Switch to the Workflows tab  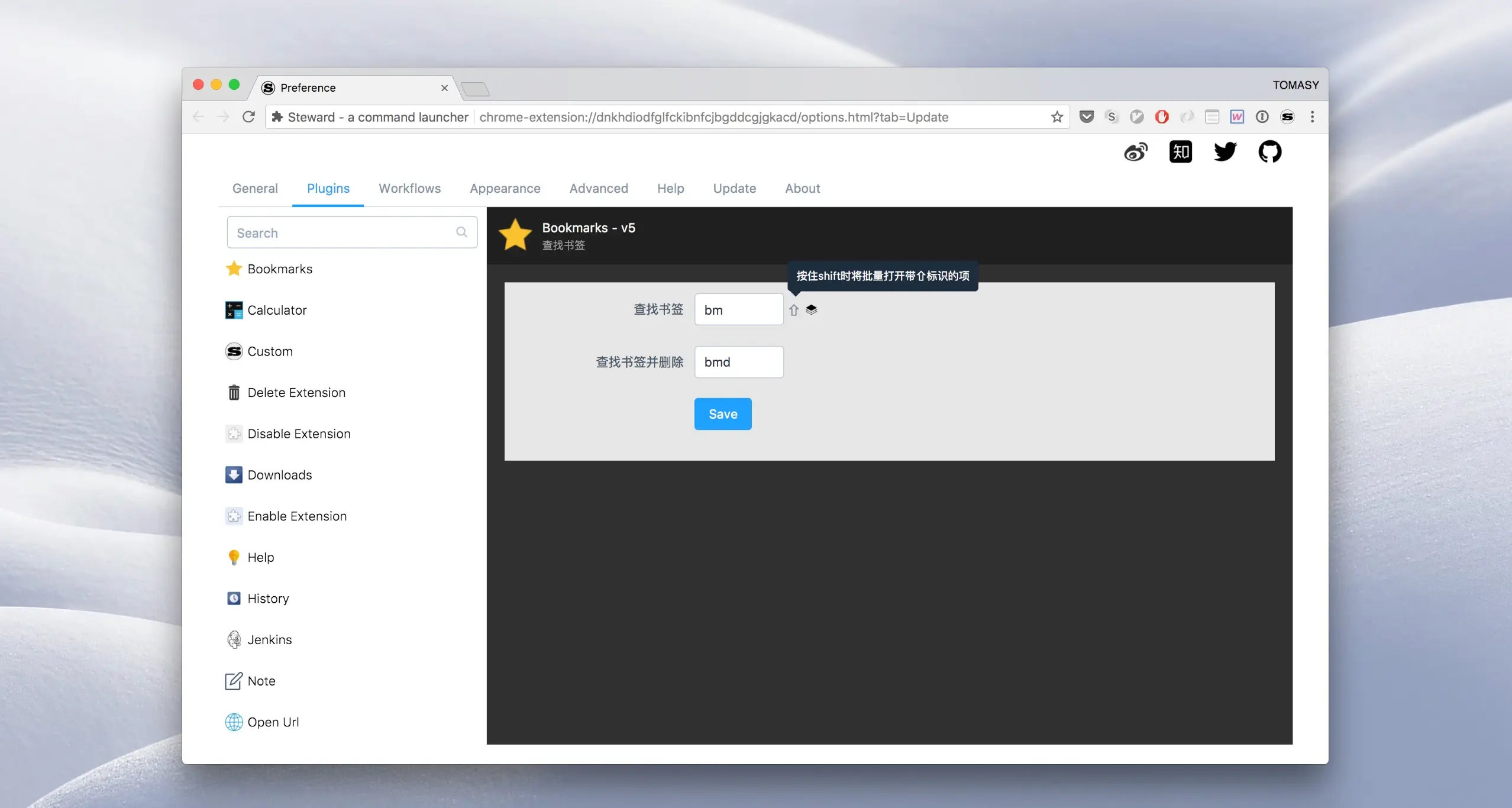pos(409,188)
